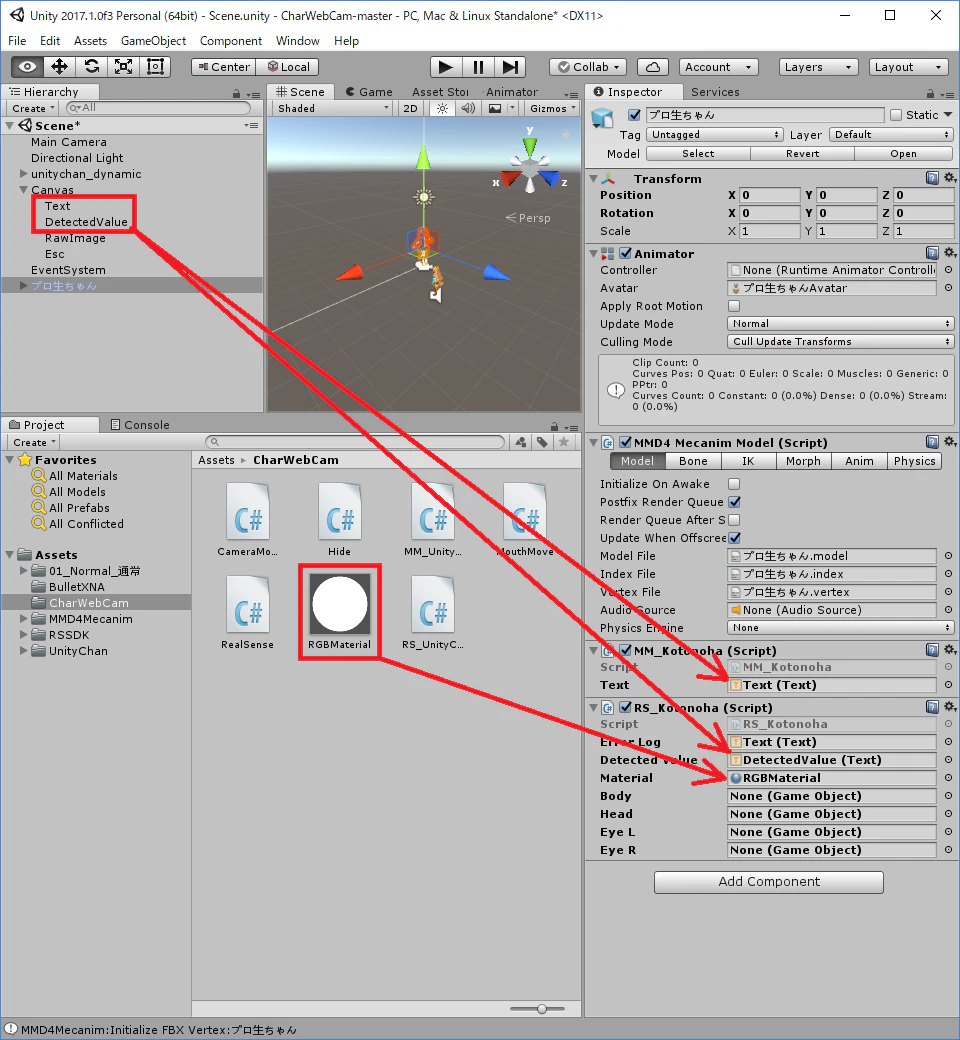Image resolution: width=960 pixels, height=1040 pixels.
Task: Toggle the Static checkbox
Action: coord(896,115)
